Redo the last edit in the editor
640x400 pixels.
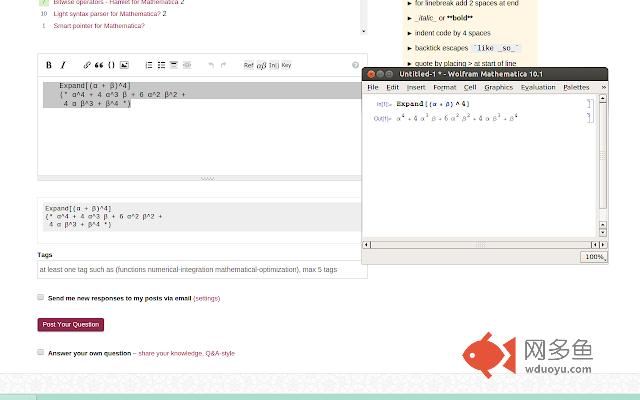(223, 65)
